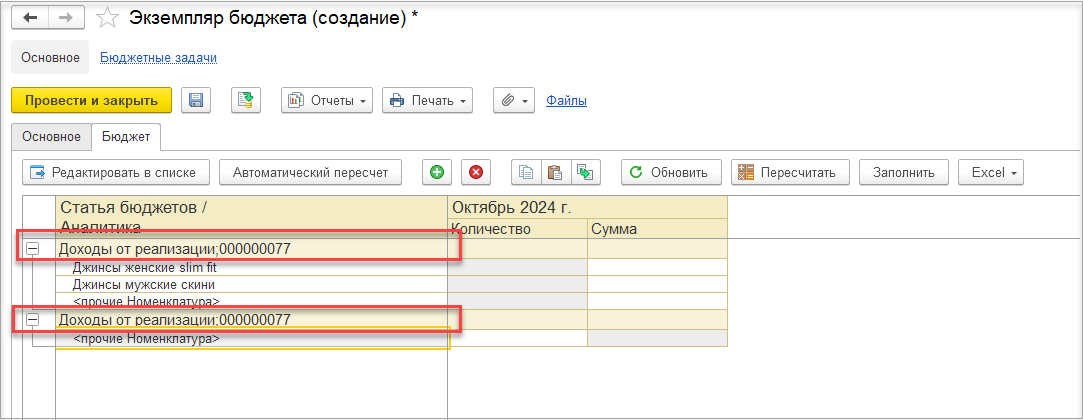Open the Печать dropdown menu
The width and height of the screenshot is (1083, 420).
coord(428,100)
